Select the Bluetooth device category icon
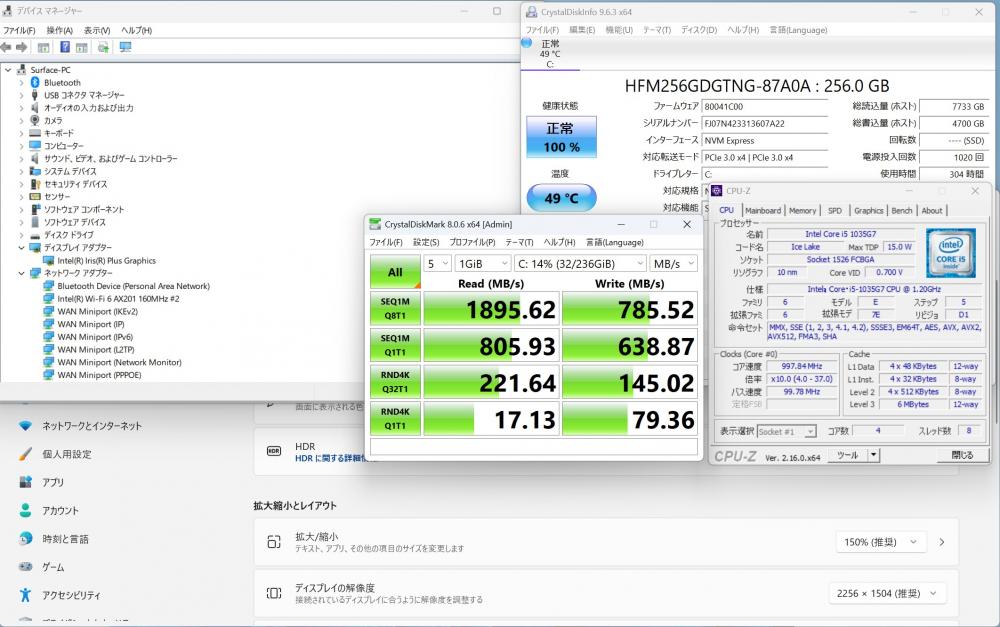This screenshot has height=627, width=1000. (x=35, y=82)
